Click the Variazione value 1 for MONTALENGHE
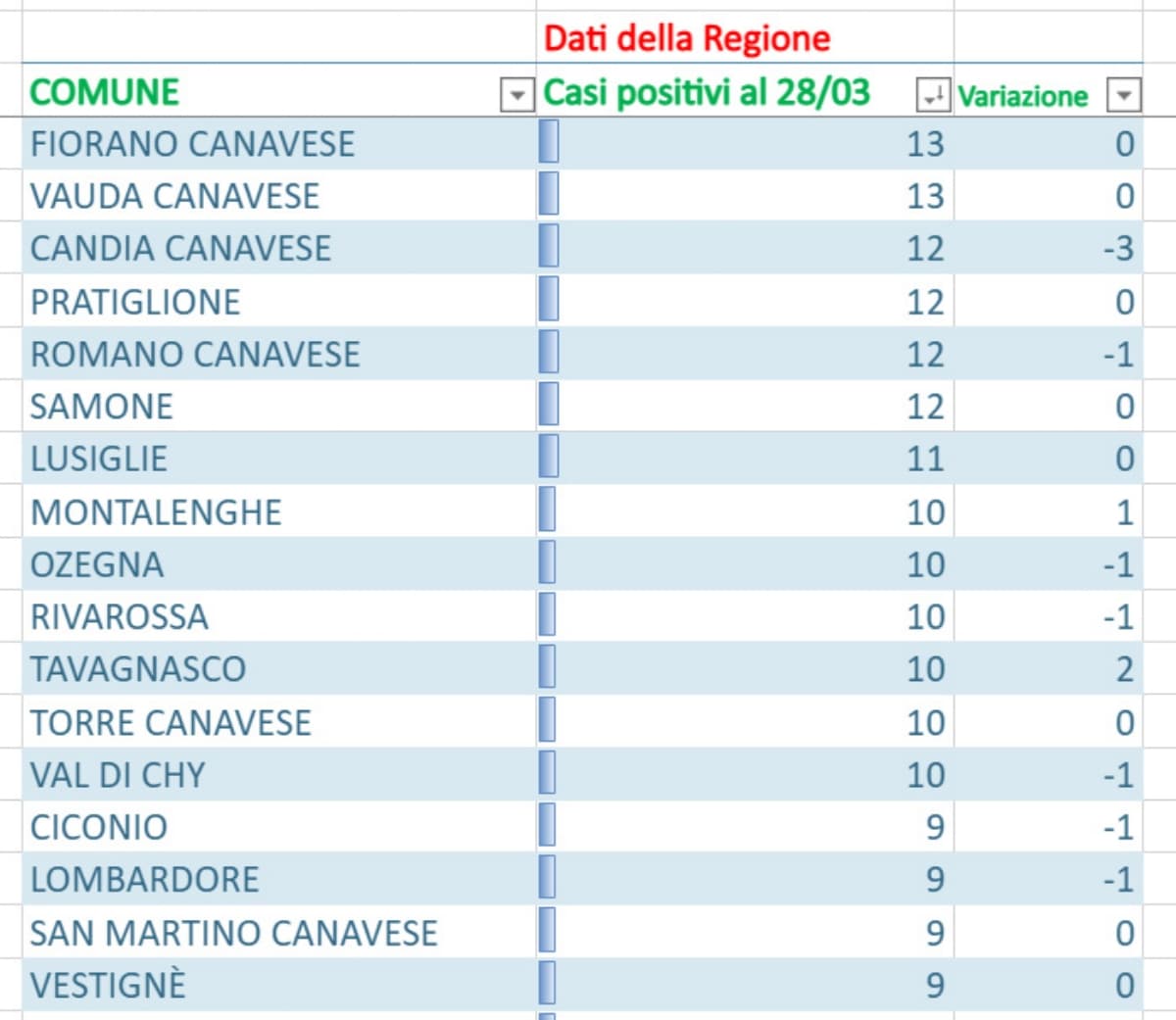 tap(1124, 512)
